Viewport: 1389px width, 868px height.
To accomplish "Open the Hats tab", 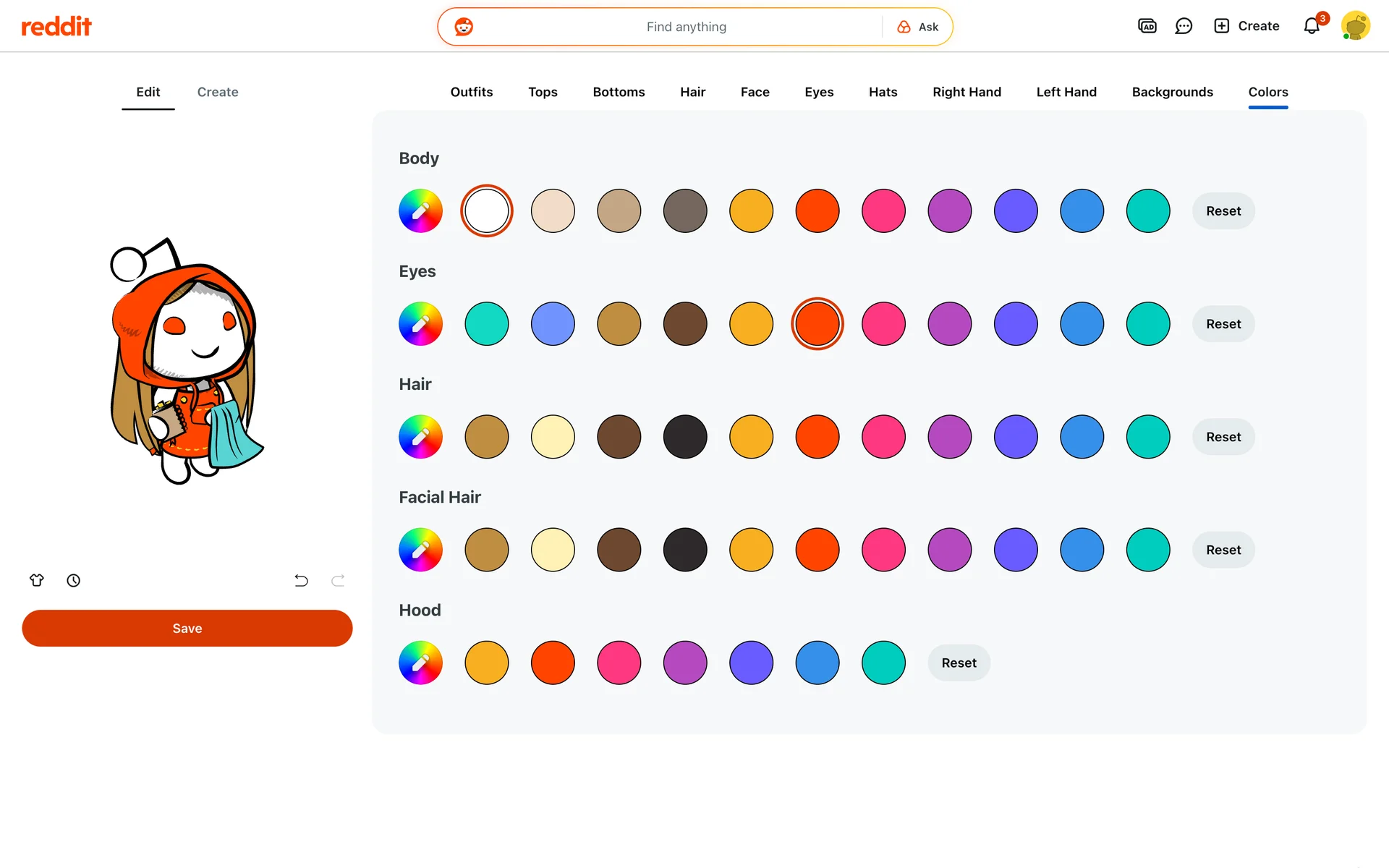I will pos(883,92).
